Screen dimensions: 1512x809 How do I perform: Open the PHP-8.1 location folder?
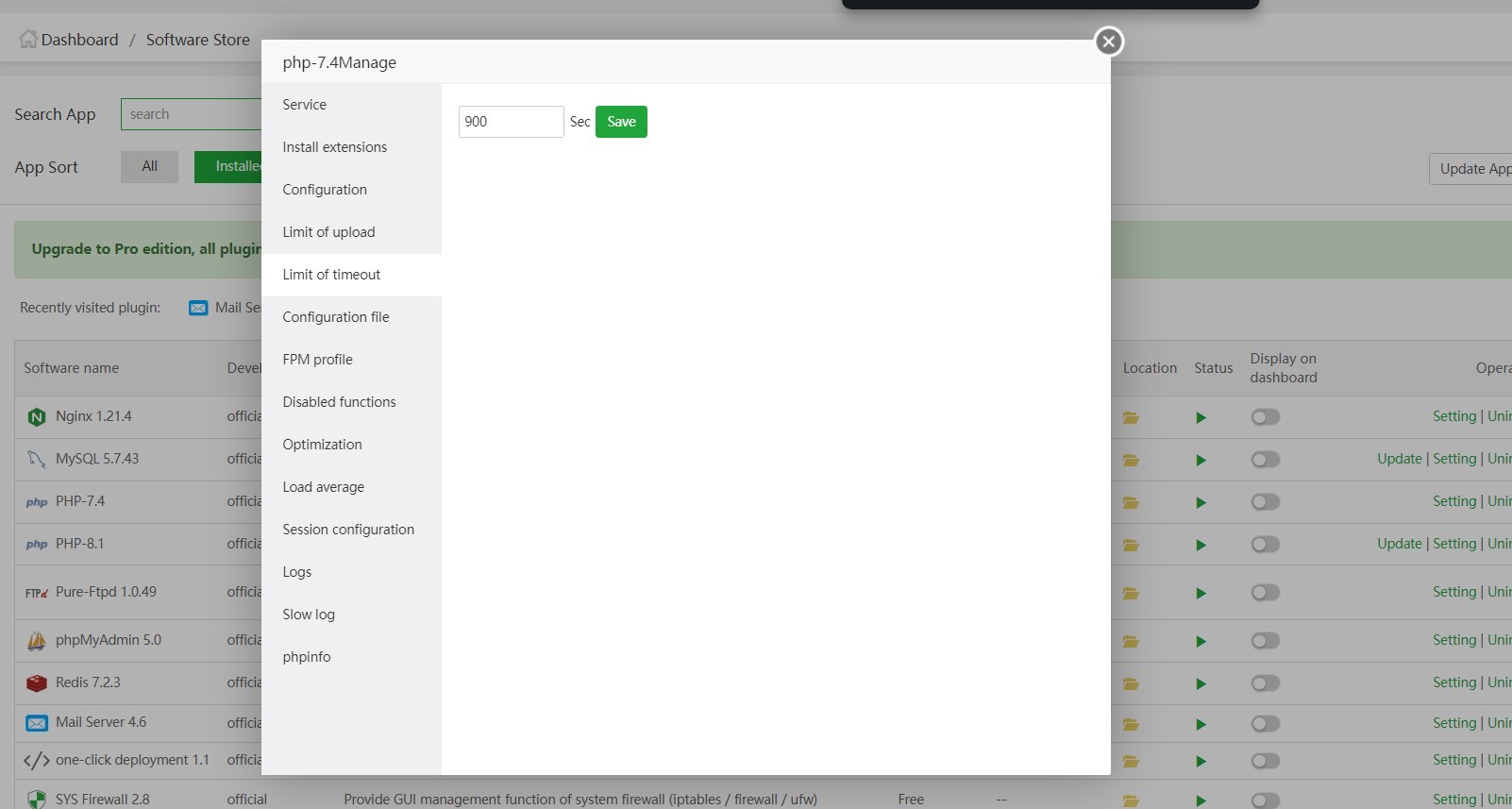click(x=1131, y=545)
